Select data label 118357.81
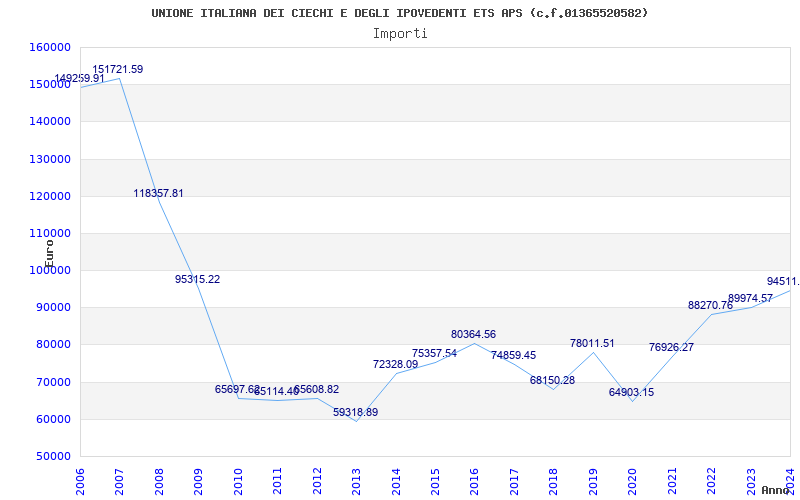The height and width of the screenshot is (500, 800). point(158,193)
